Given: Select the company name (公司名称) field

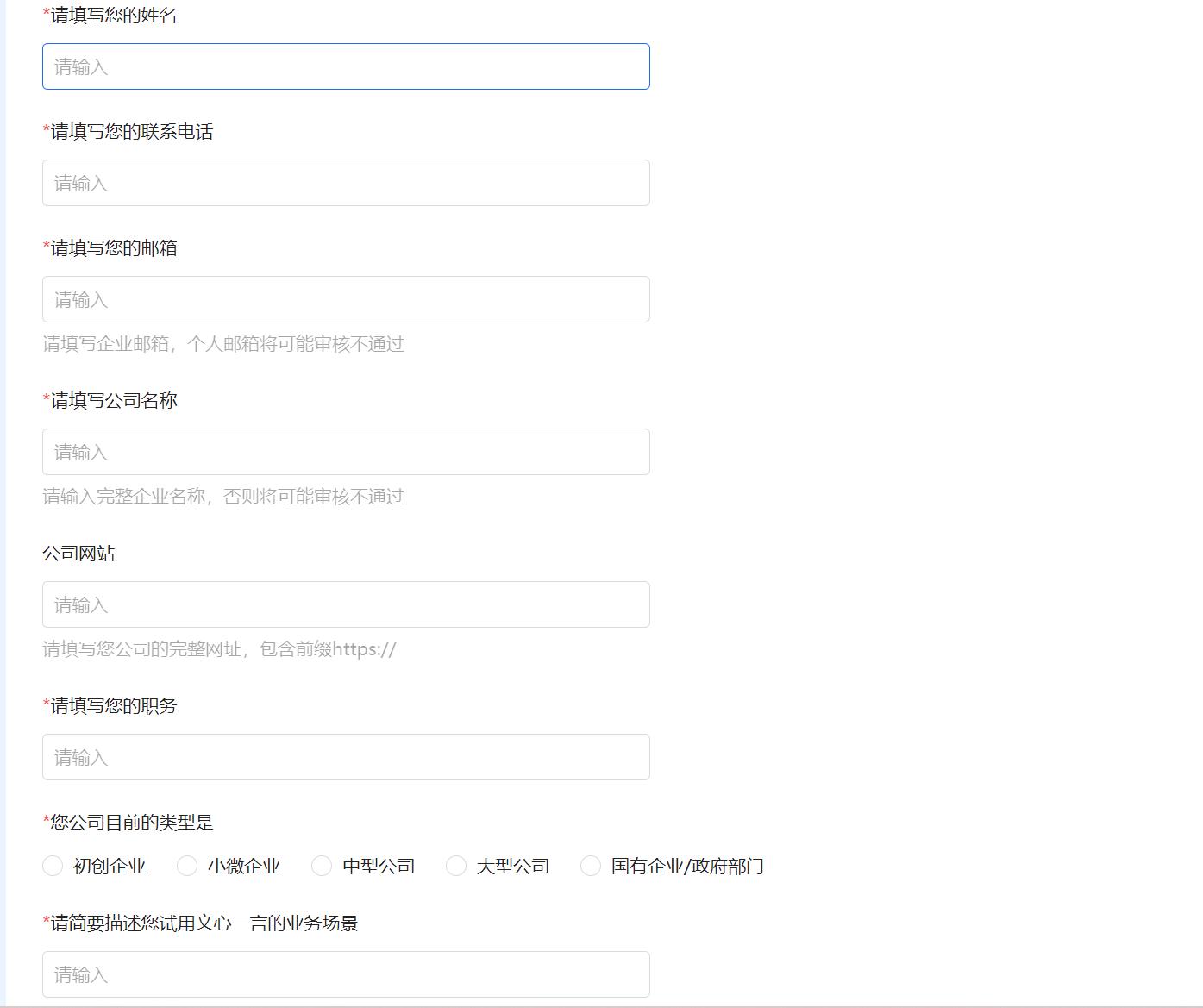Looking at the screenshot, I should 345,452.
